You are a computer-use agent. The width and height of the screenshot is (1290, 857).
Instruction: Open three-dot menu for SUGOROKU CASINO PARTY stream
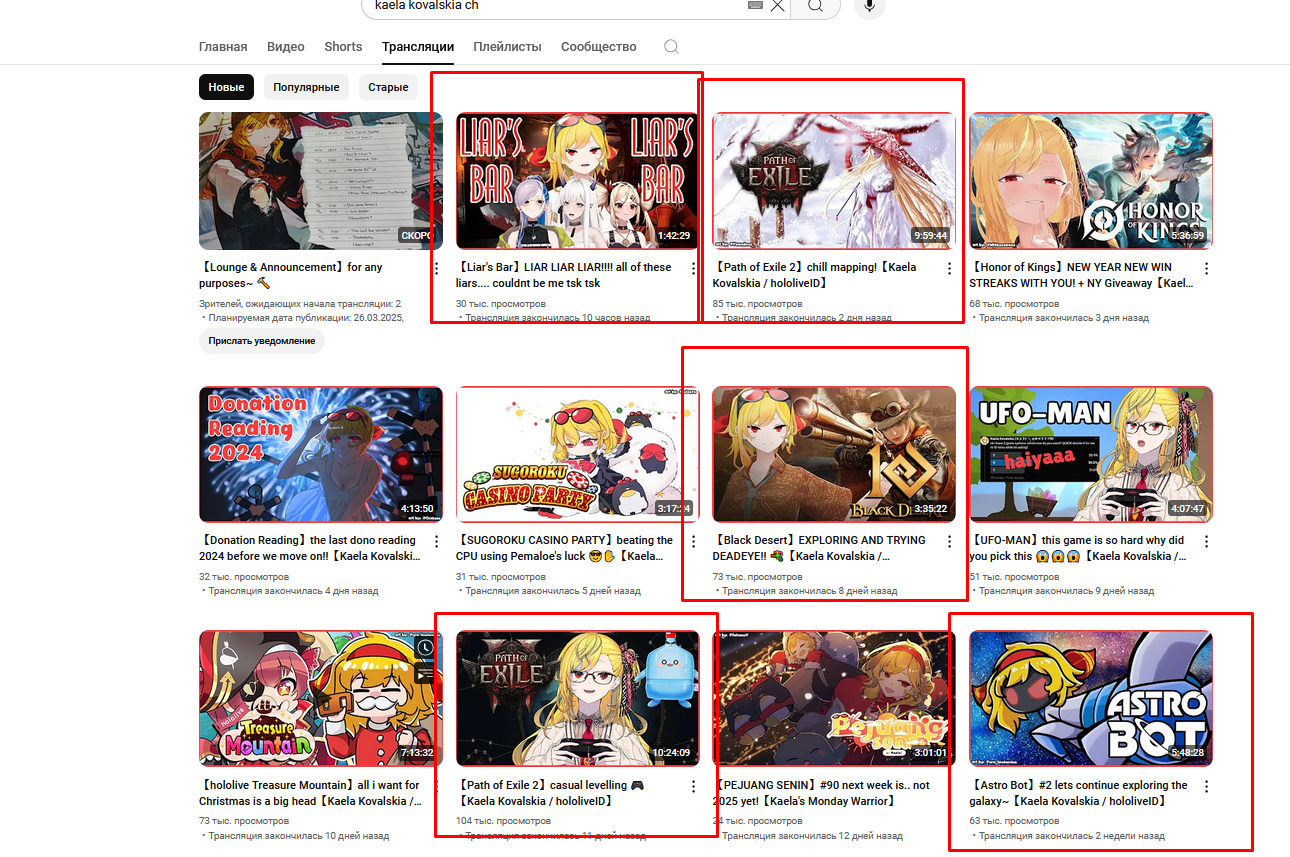693,542
